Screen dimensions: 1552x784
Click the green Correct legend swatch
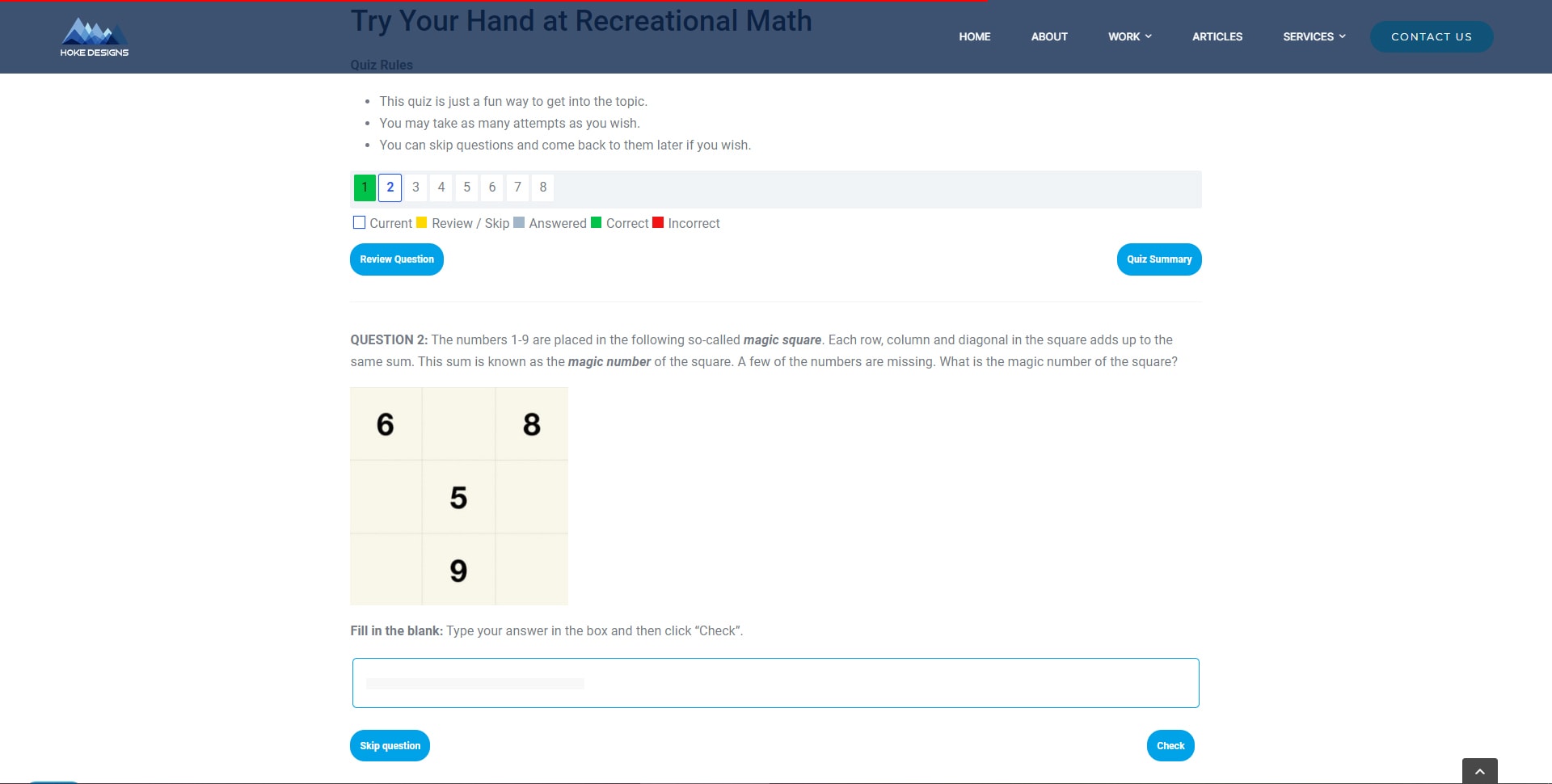pyautogui.click(x=597, y=223)
